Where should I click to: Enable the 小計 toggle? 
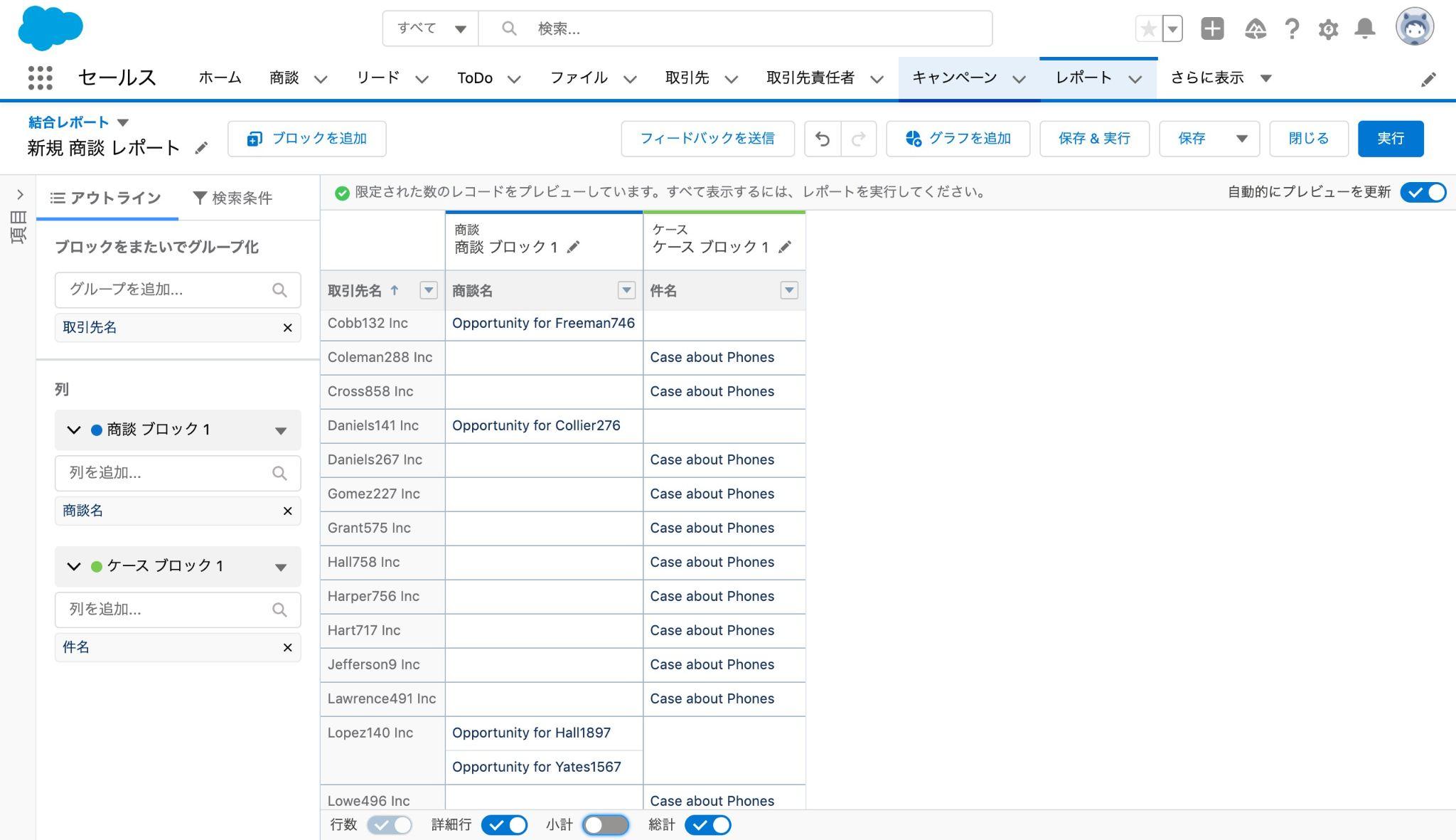point(605,825)
